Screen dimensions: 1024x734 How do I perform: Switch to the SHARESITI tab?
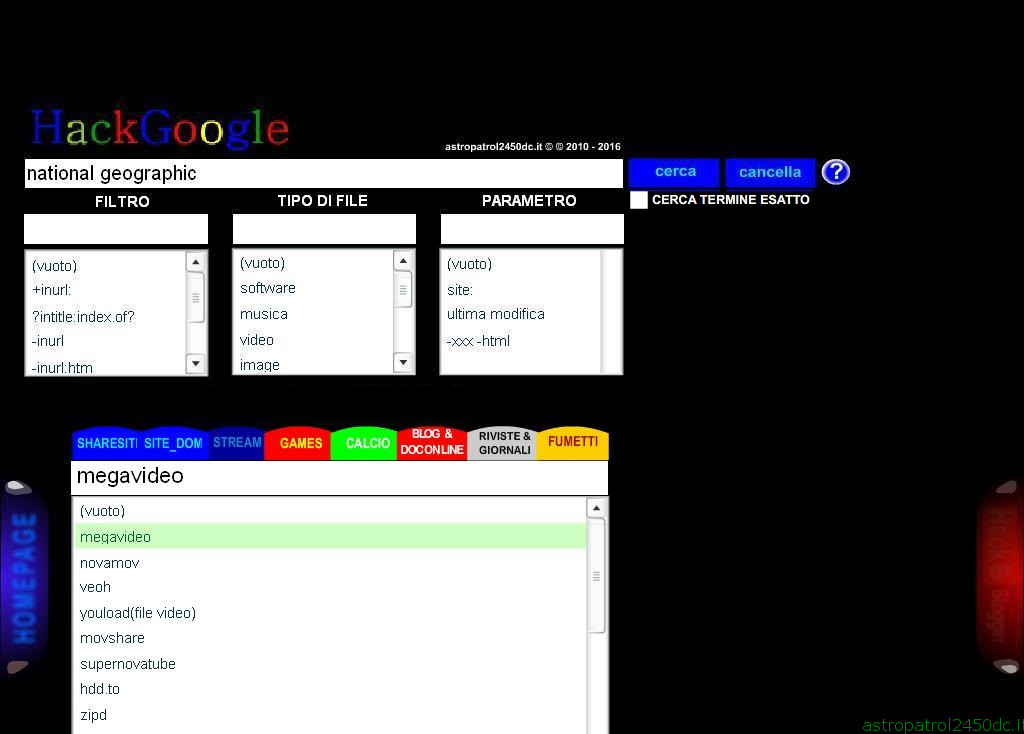tap(106, 443)
